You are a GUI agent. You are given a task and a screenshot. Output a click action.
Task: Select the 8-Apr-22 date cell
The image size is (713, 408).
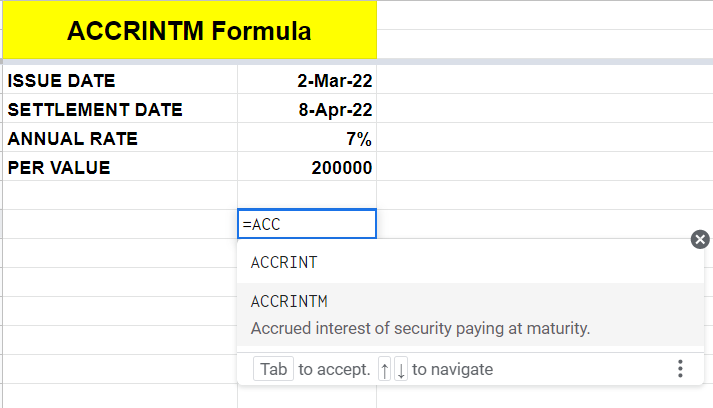307,109
